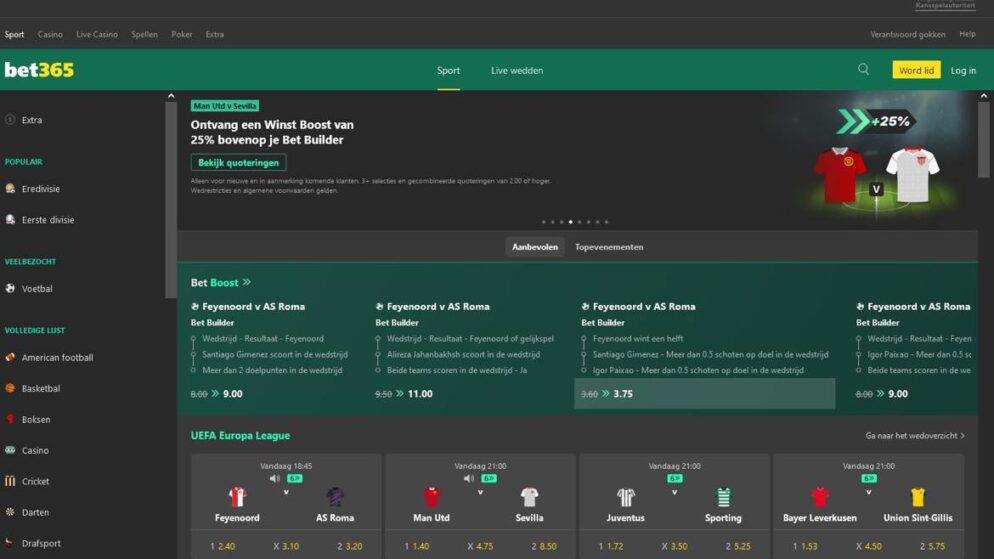Bet on Bayer Leverkusen win at 1.53
Viewport: 994px width, 559px height.
pos(805,546)
